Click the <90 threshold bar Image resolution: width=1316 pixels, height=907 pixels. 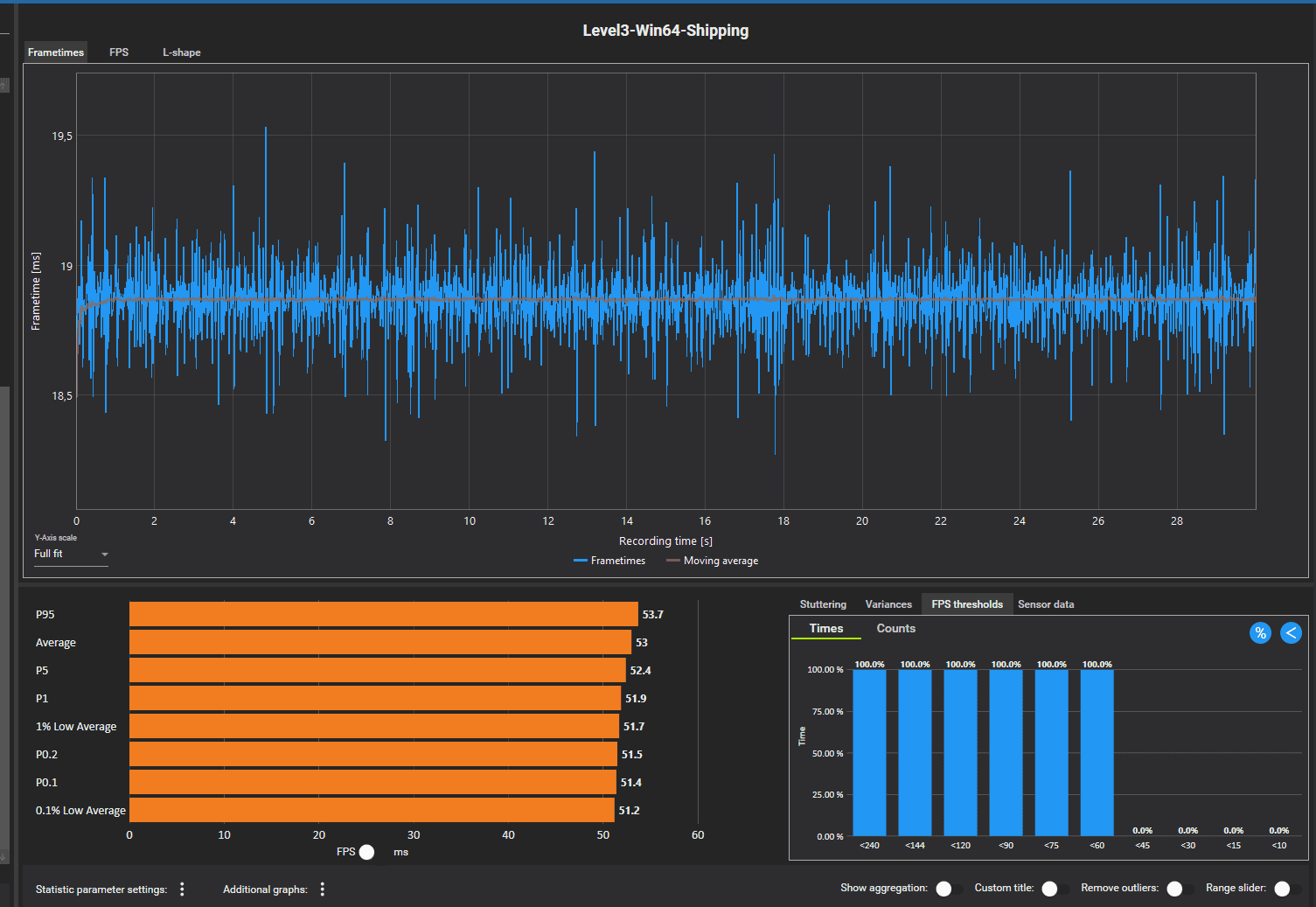click(x=1006, y=753)
